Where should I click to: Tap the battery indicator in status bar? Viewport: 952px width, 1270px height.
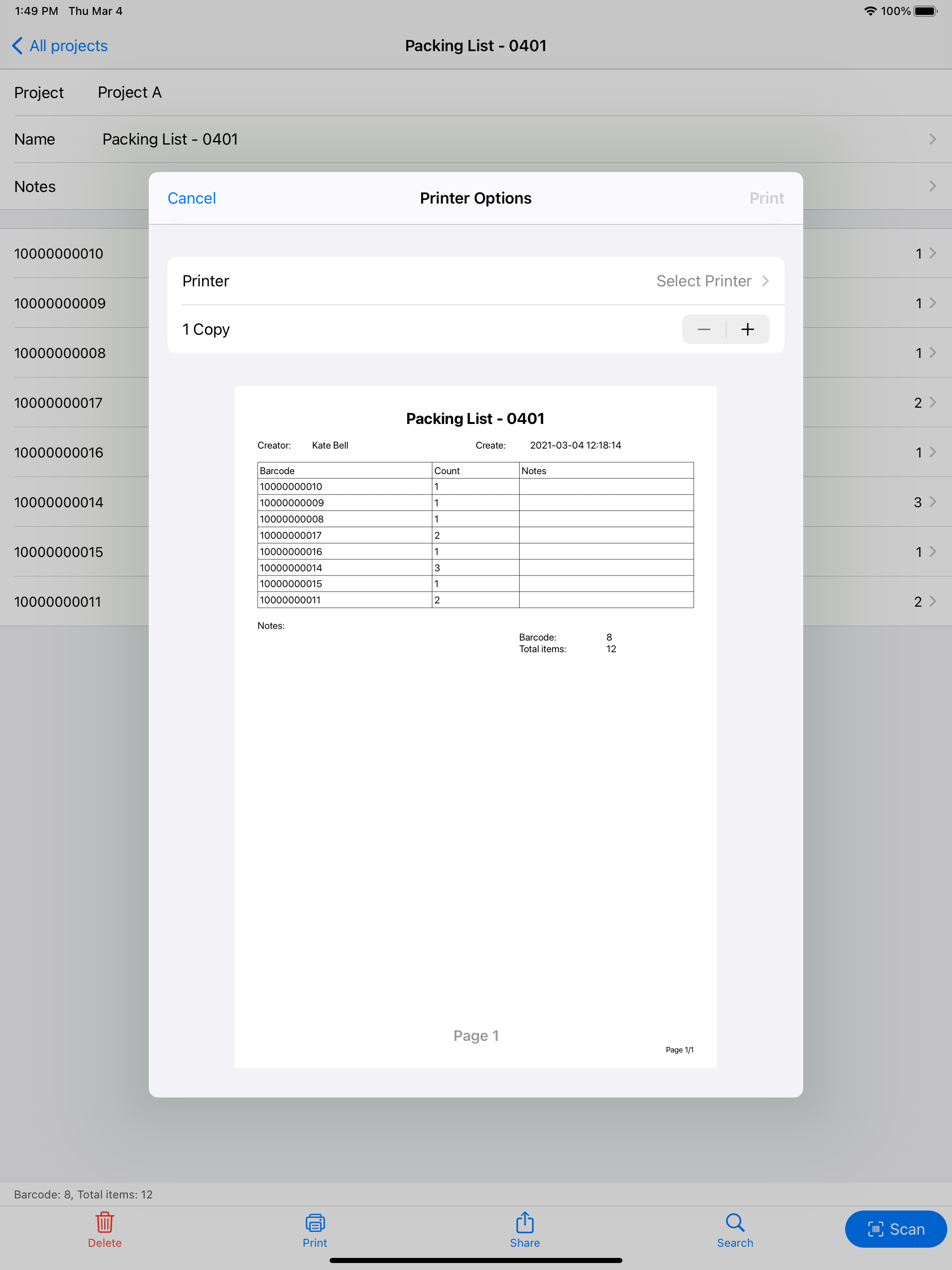tap(925, 11)
